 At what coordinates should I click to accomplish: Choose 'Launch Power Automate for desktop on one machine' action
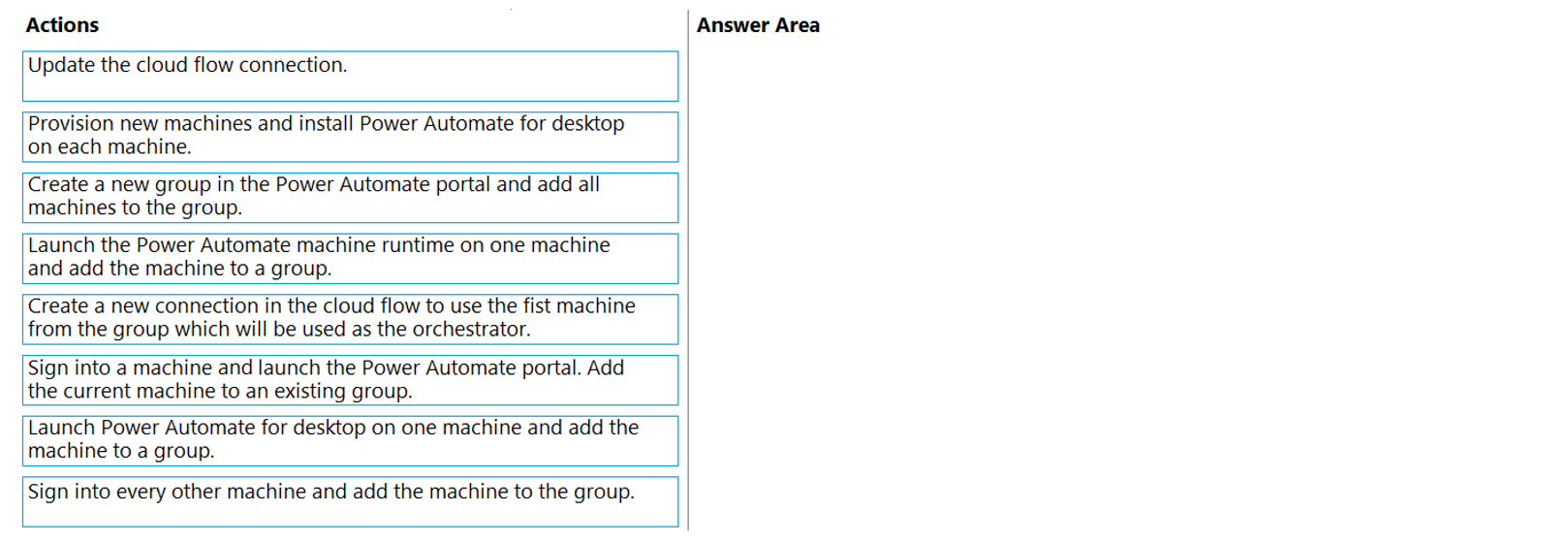(x=350, y=441)
